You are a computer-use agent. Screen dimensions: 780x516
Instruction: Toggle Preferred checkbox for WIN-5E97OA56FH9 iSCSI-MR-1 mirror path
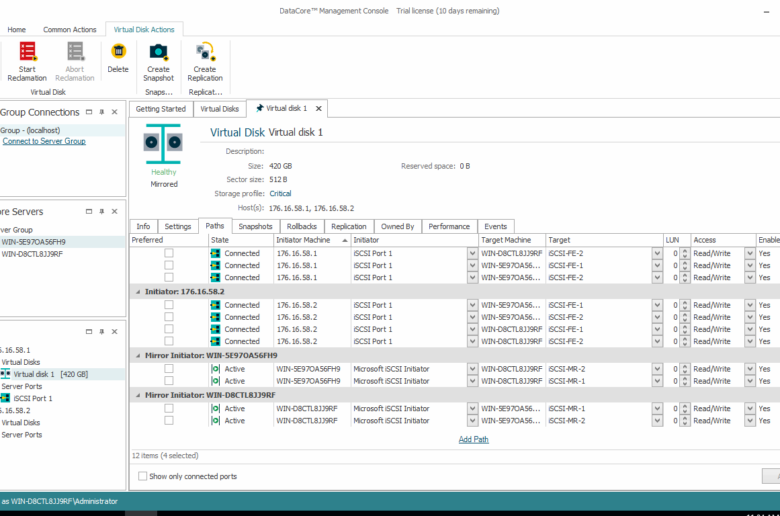point(169,381)
